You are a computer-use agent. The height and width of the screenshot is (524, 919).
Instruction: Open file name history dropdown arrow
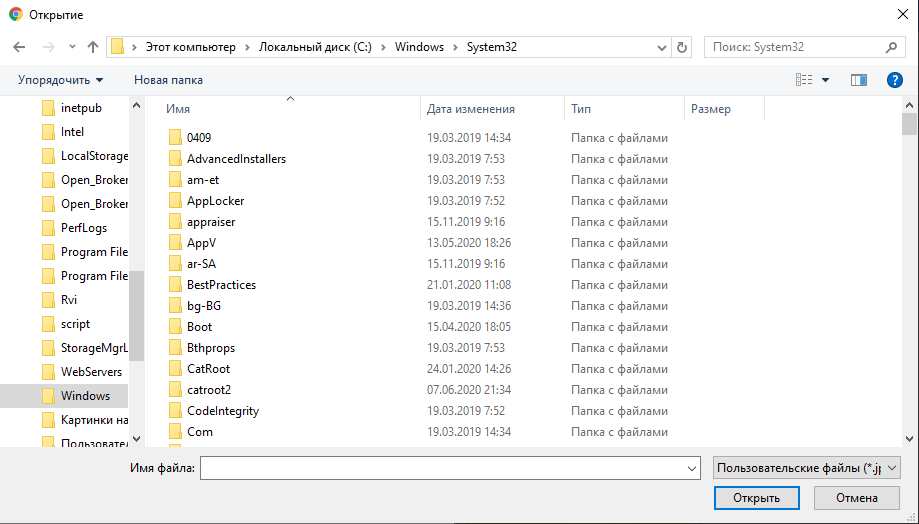coord(692,468)
